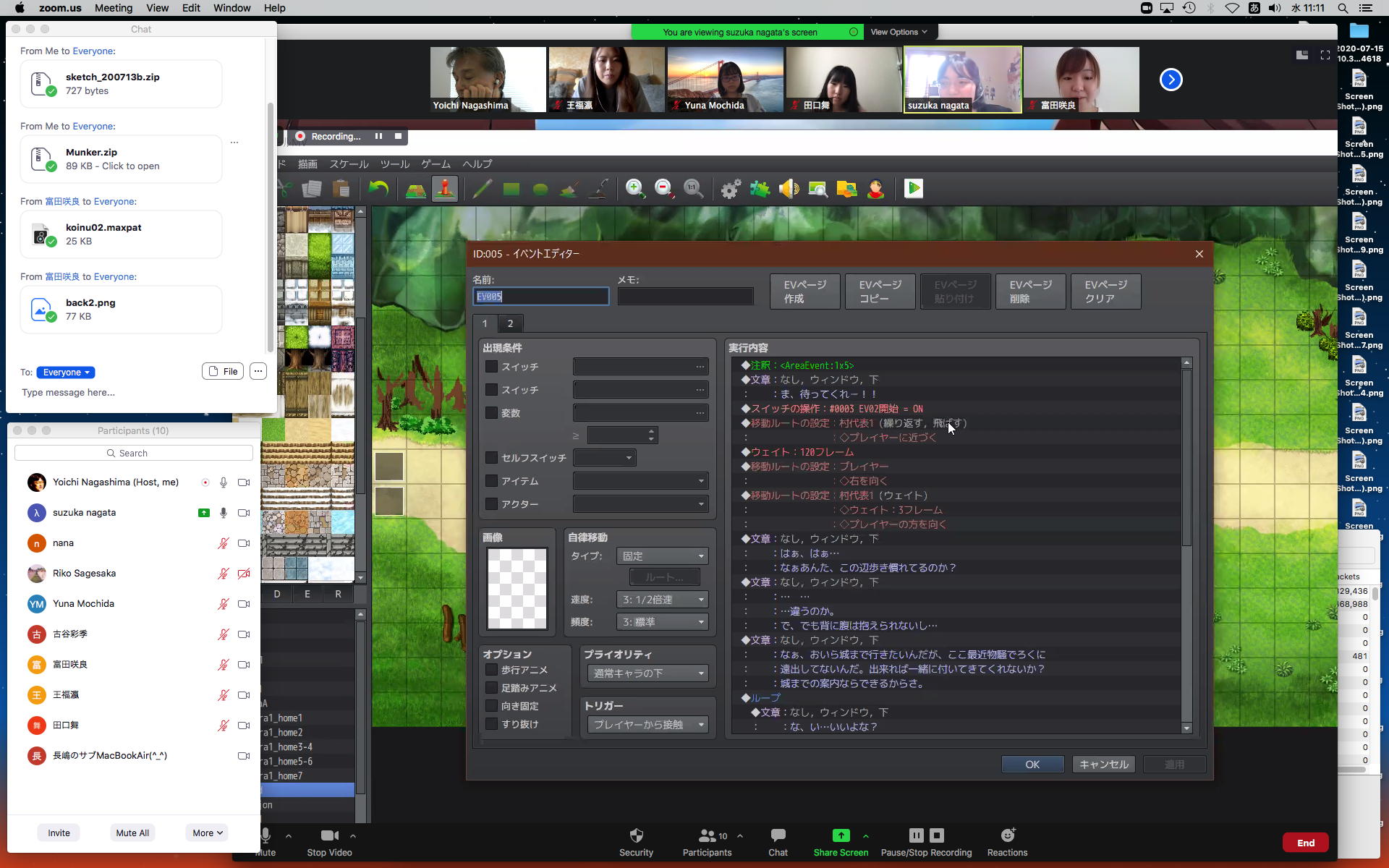
Task: Click the undo arrow icon
Action: point(378,189)
